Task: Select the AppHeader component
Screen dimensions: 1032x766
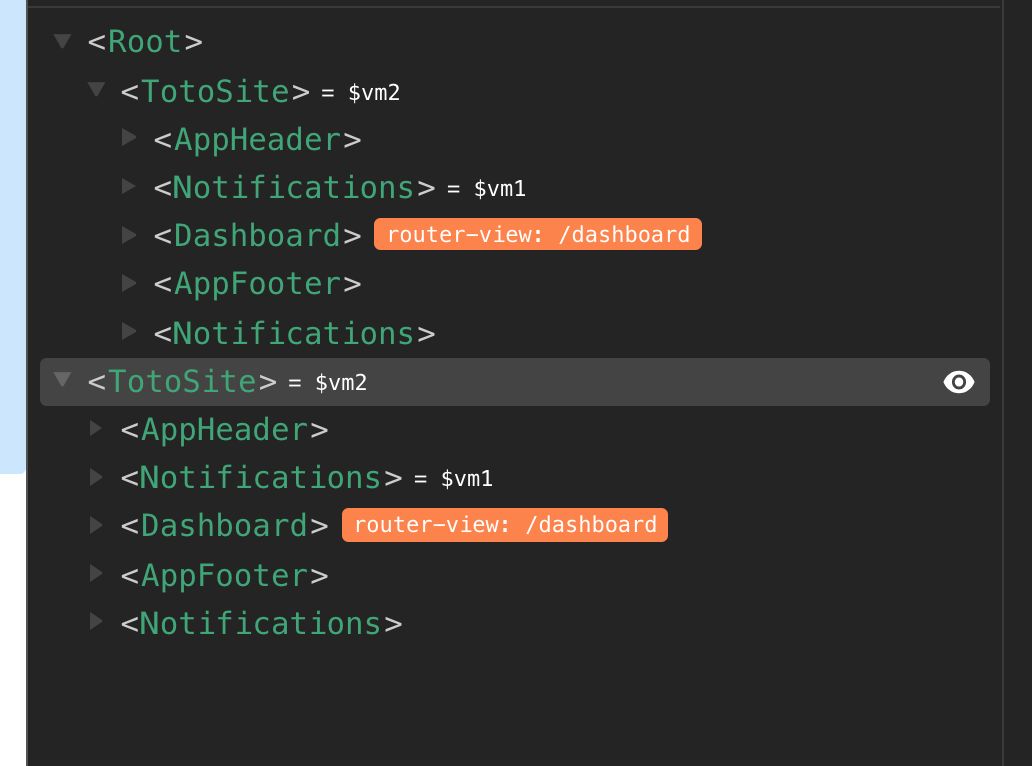Action: pyautogui.click(x=256, y=139)
